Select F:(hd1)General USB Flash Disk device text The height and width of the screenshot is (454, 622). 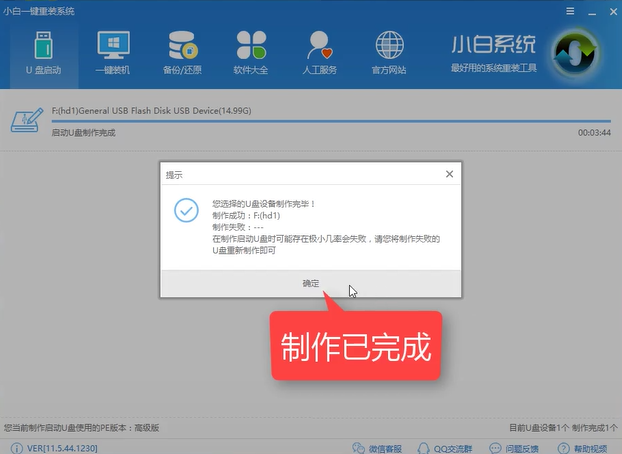[x=151, y=111]
